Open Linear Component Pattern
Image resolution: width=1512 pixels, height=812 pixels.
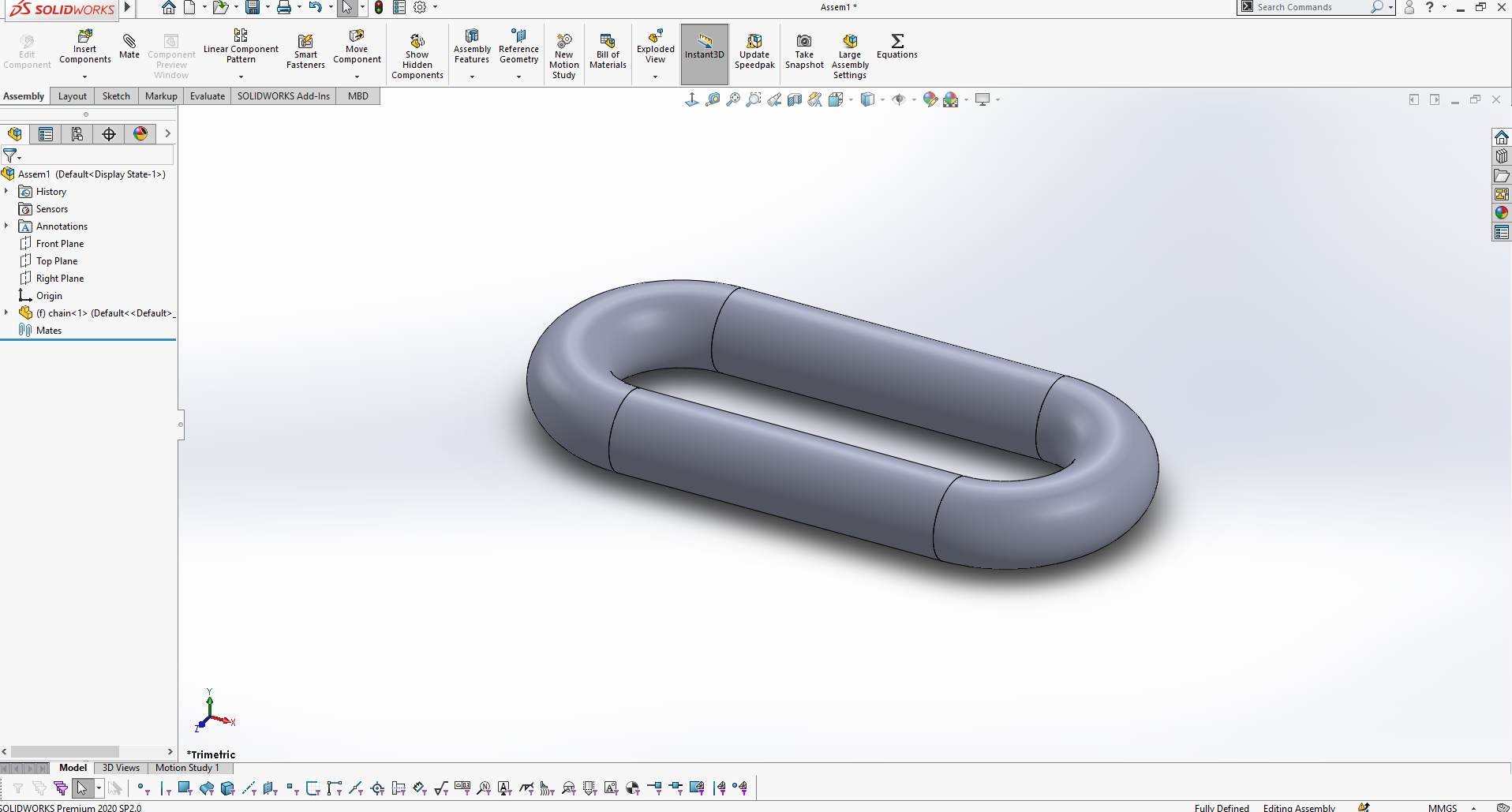click(241, 46)
